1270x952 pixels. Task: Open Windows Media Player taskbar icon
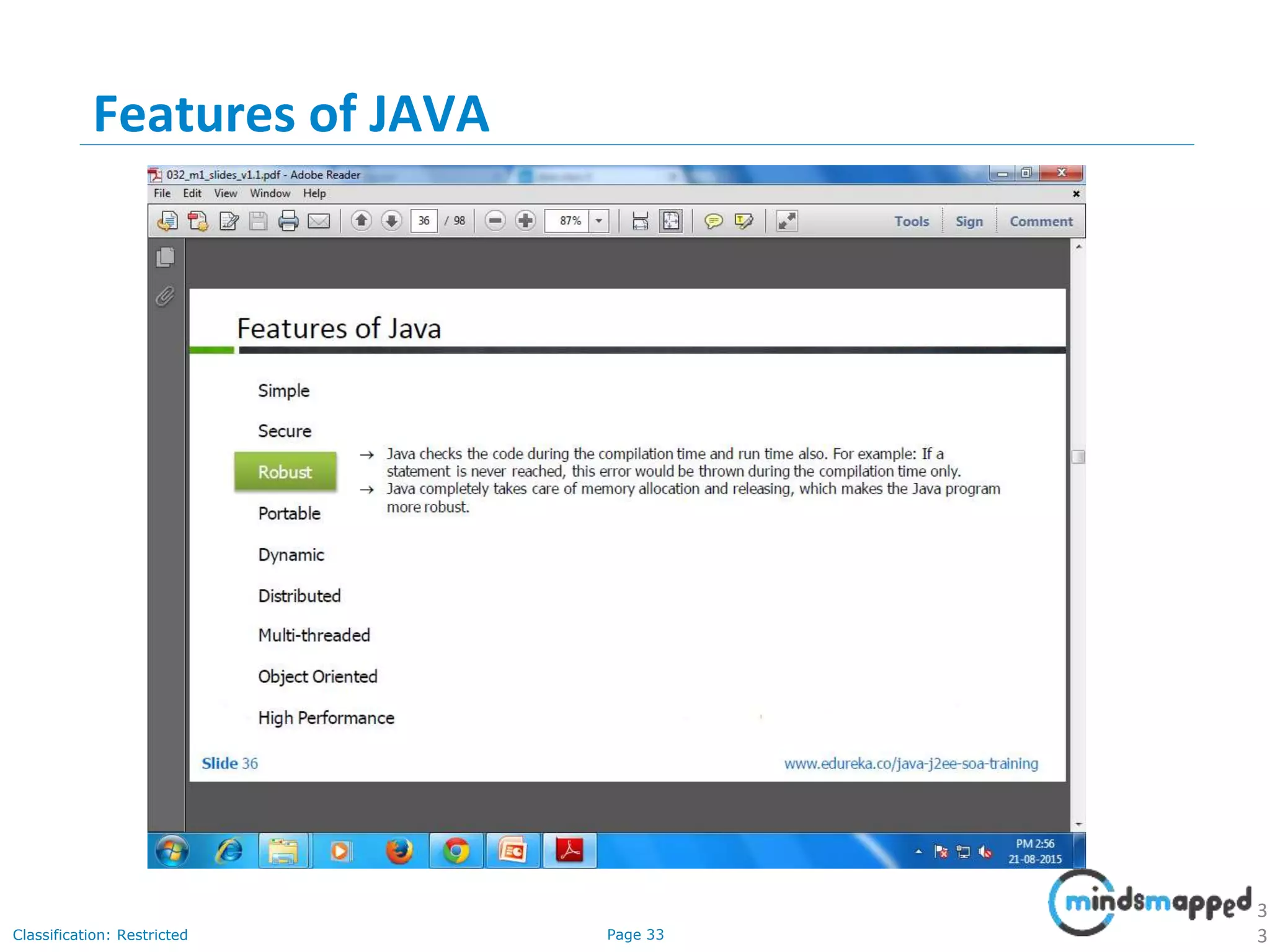click(x=340, y=851)
